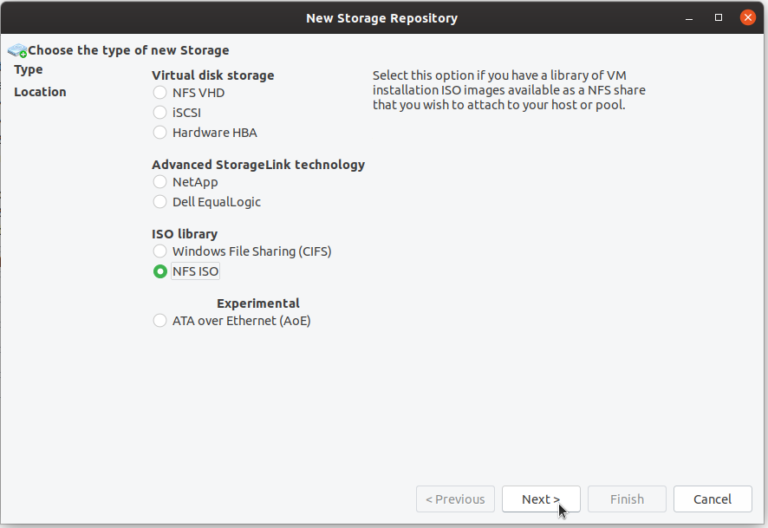768x528 pixels.
Task: Choose the iSCSI storage option
Action: pyautogui.click(x=160, y=112)
